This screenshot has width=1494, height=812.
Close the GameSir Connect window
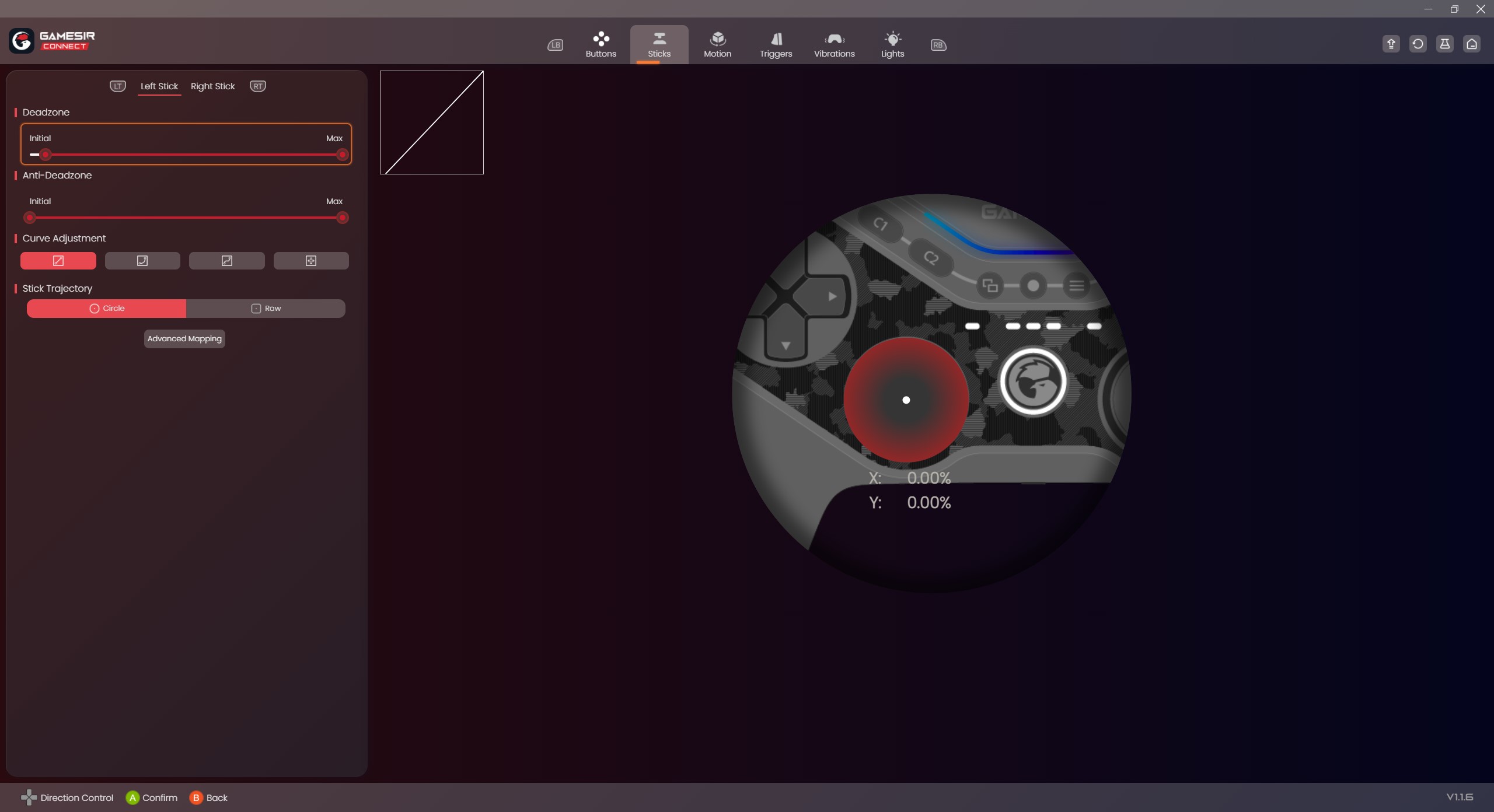point(1481,9)
